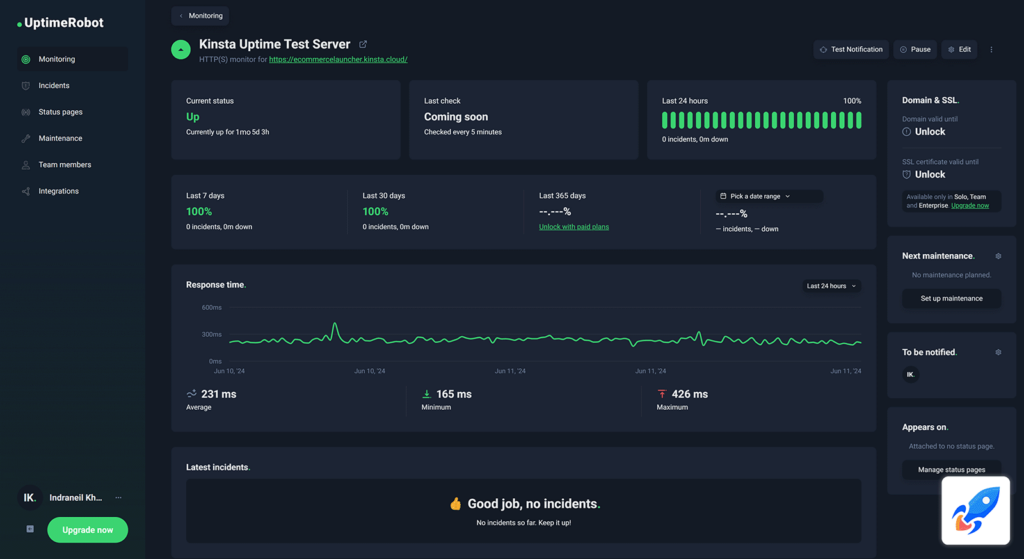Click the SSL certificate shield icon
Viewport: 1024px width, 559px height.
(x=906, y=174)
